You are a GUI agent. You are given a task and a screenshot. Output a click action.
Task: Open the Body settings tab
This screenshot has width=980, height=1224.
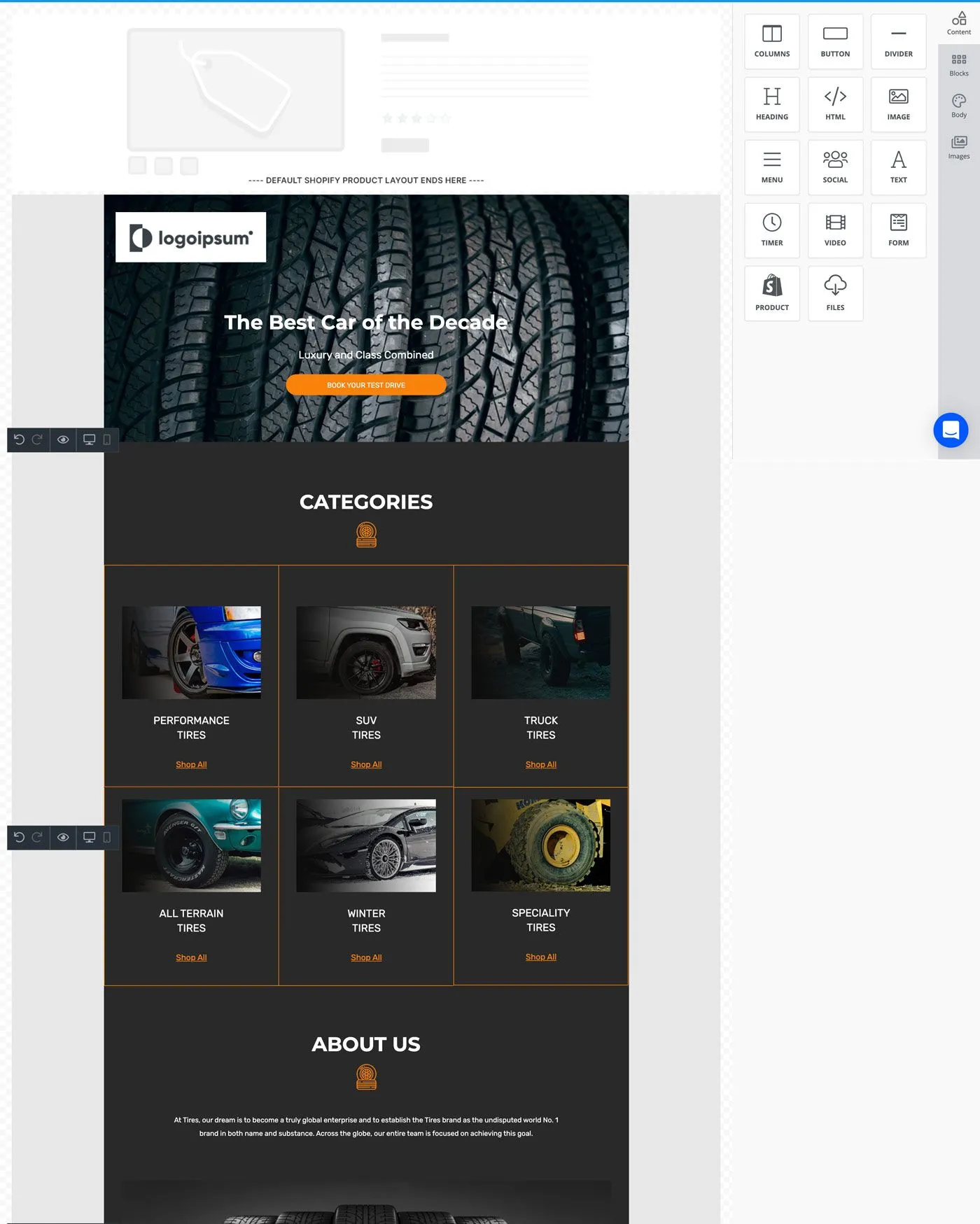tap(959, 106)
